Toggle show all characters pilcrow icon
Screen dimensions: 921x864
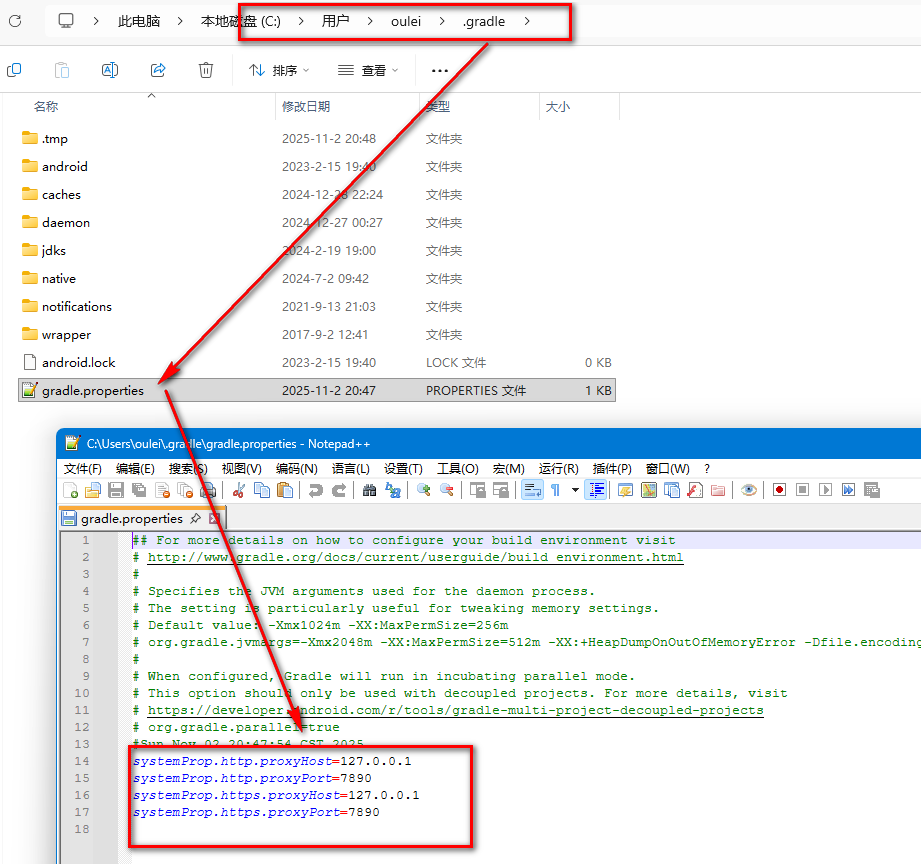pos(555,490)
